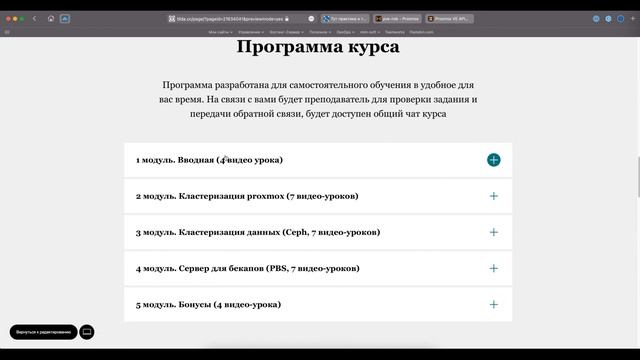
Task: Click '2 модуль. Кластеризация proxmox' row title
Action: (247, 196)
